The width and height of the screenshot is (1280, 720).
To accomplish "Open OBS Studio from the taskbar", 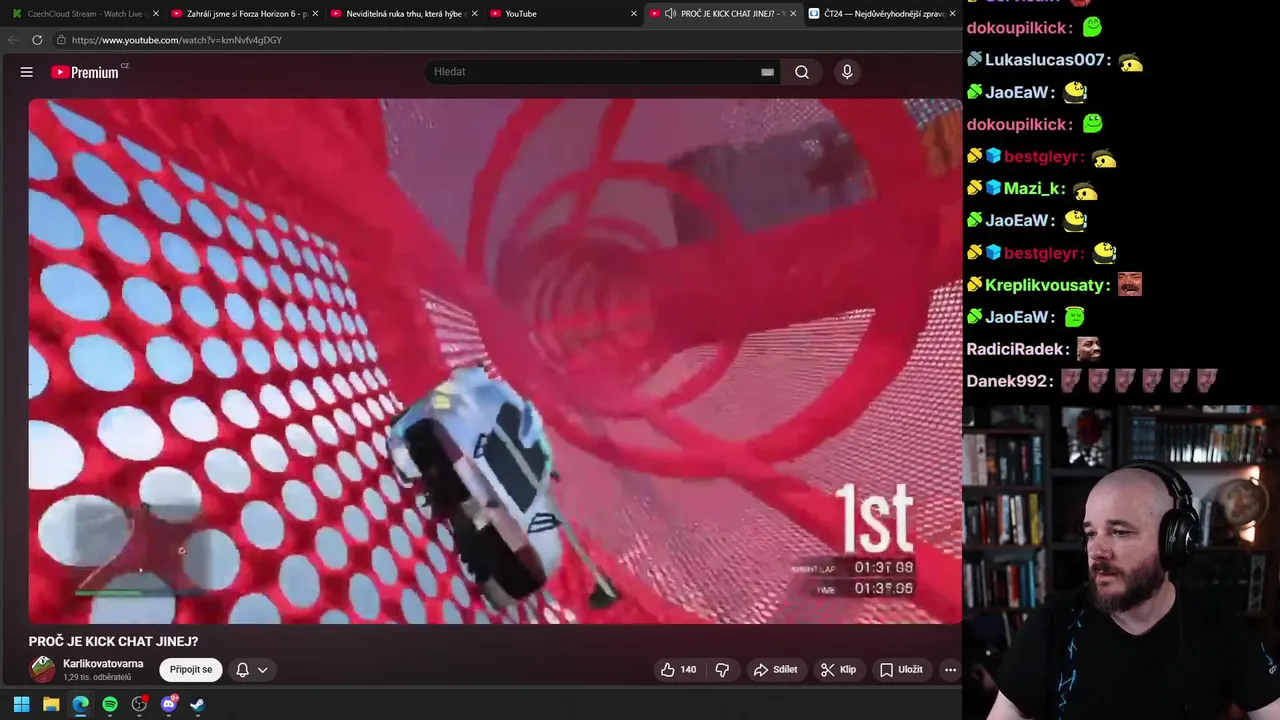I will (x=139, y=704).
